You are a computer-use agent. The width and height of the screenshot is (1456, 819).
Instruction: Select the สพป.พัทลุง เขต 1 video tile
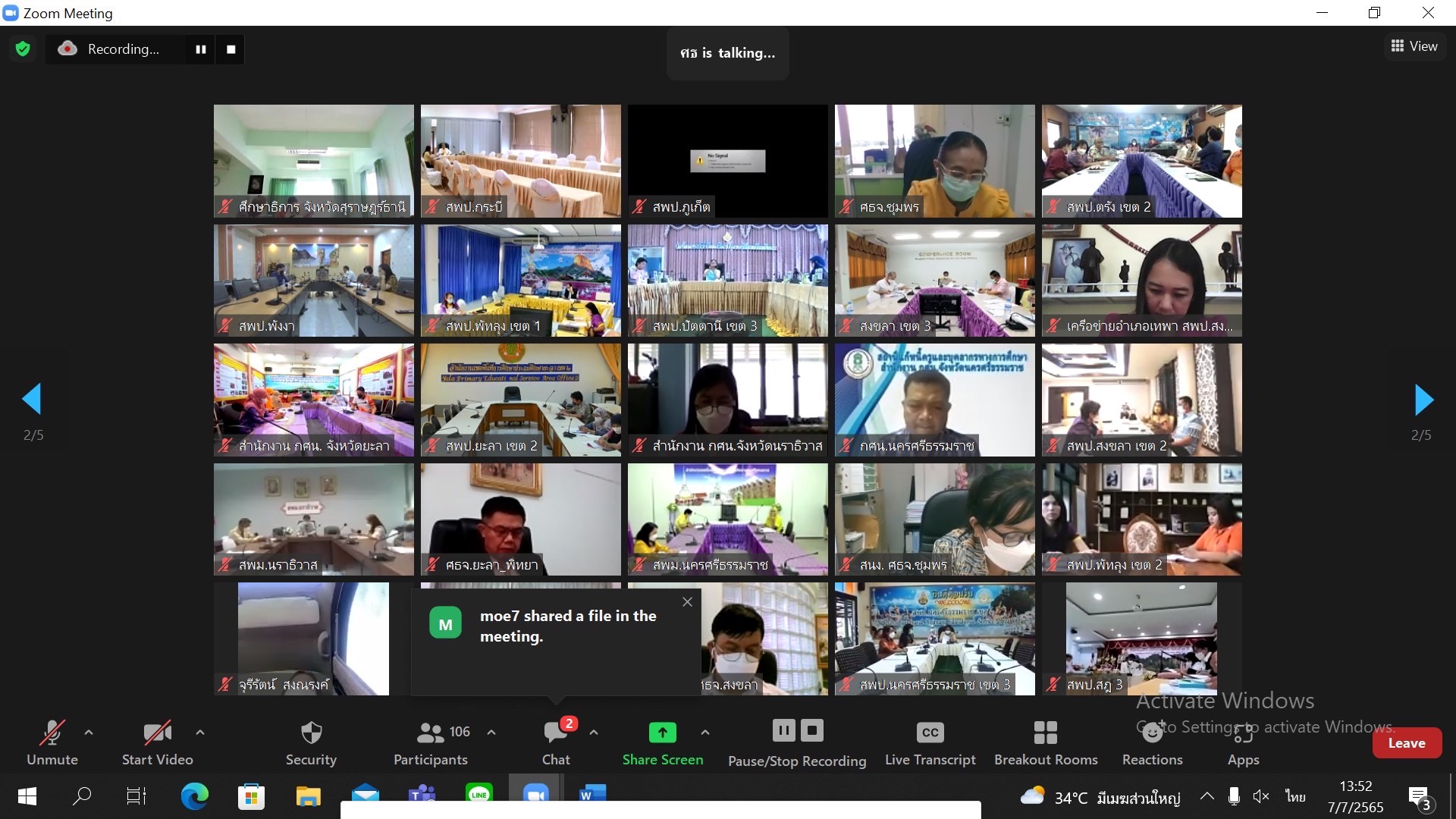[520, 281]
